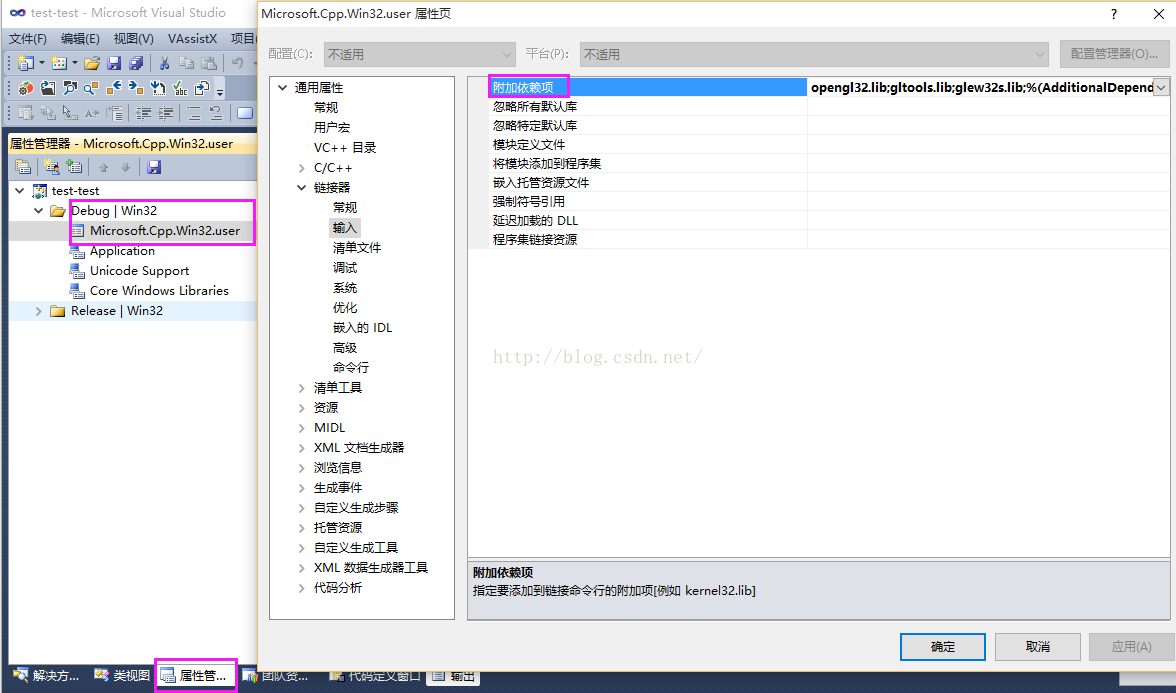Open New Project dropdown arrow

41,63
